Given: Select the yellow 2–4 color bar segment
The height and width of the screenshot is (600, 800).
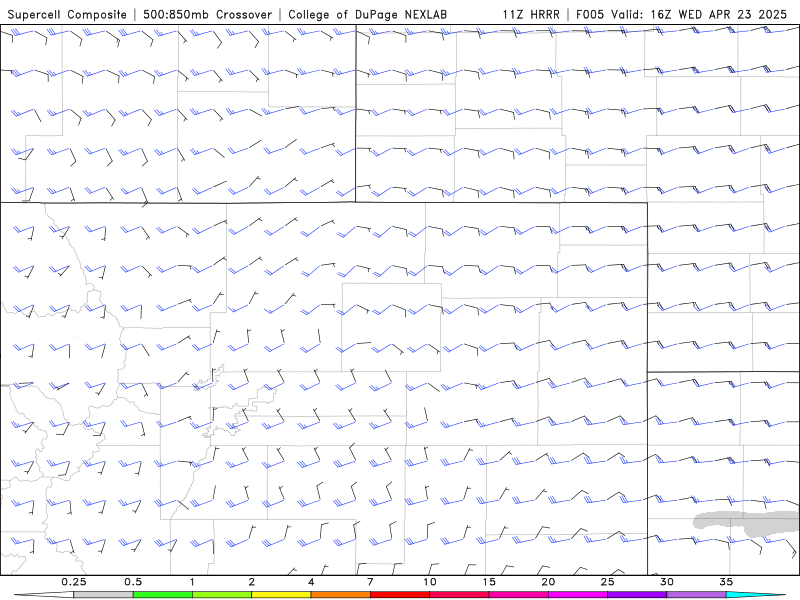Looking at the screenshot, I should (281, 595).
